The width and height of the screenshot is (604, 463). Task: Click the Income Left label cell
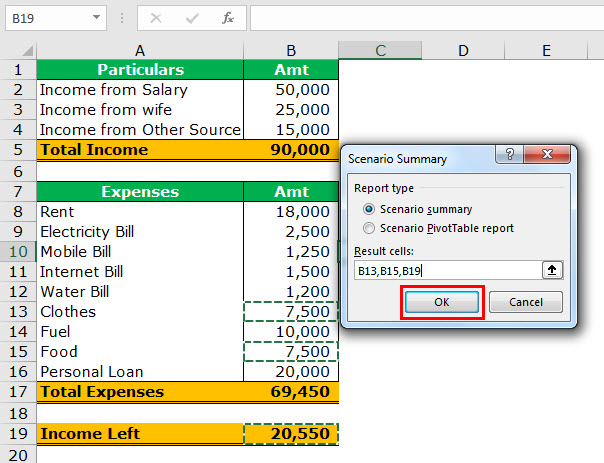(140, 434)
